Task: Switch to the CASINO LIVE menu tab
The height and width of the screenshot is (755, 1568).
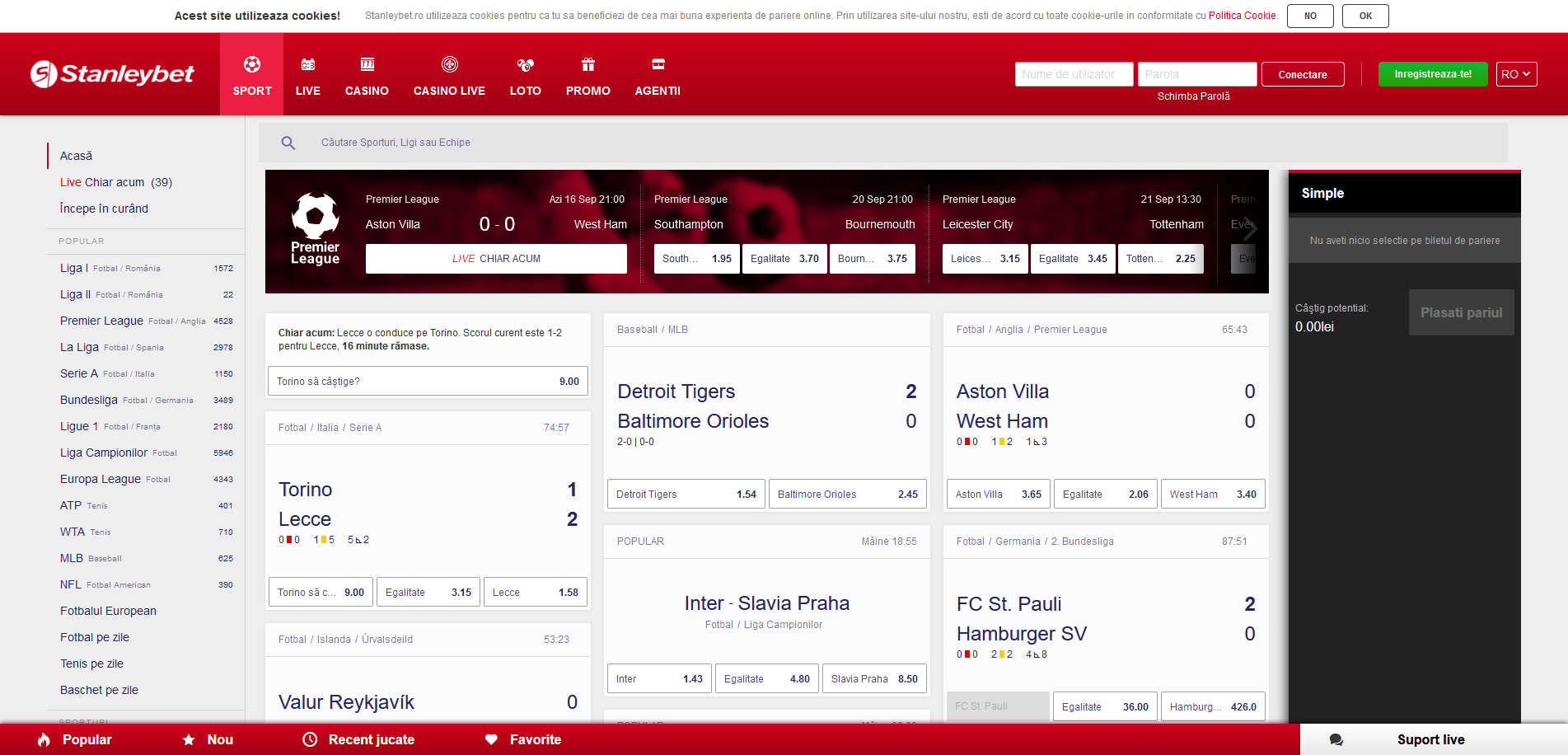Action: point(449,91)
